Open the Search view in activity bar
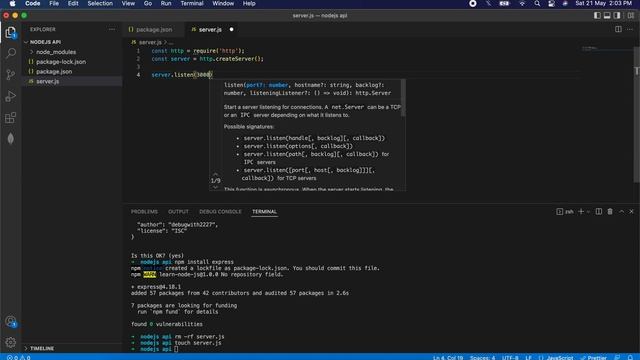Image resolution: width=640 pixels, height=360 pixels. (11, 53)
